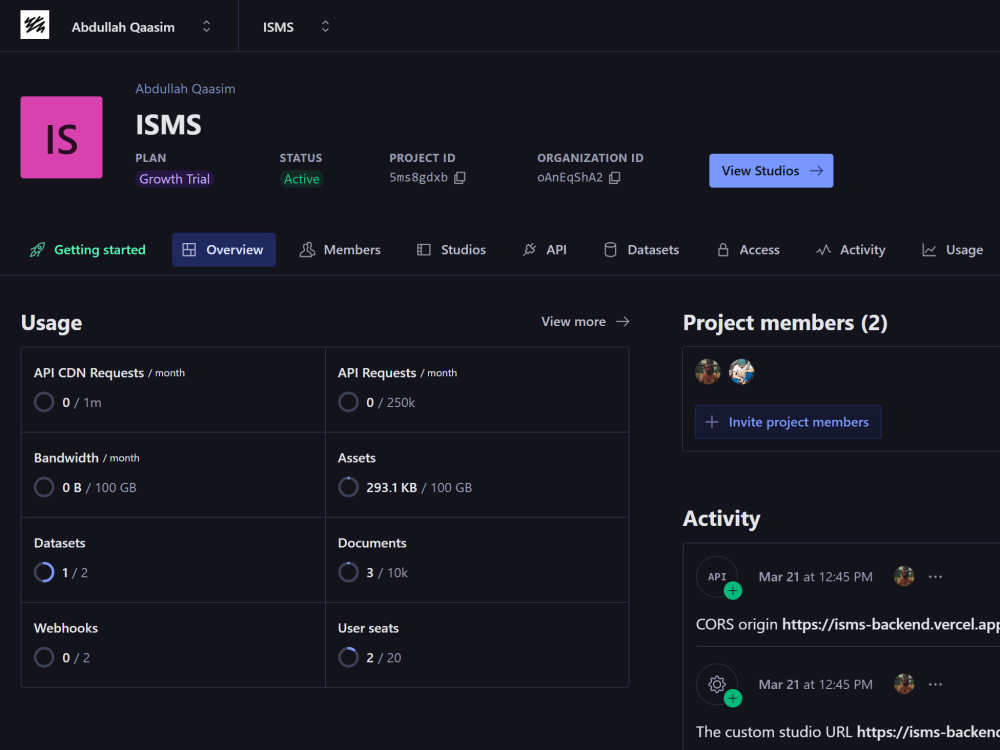Click the API activity icon for CORS origin
This screenshot has height=750, width=1000.
(717, 577)
